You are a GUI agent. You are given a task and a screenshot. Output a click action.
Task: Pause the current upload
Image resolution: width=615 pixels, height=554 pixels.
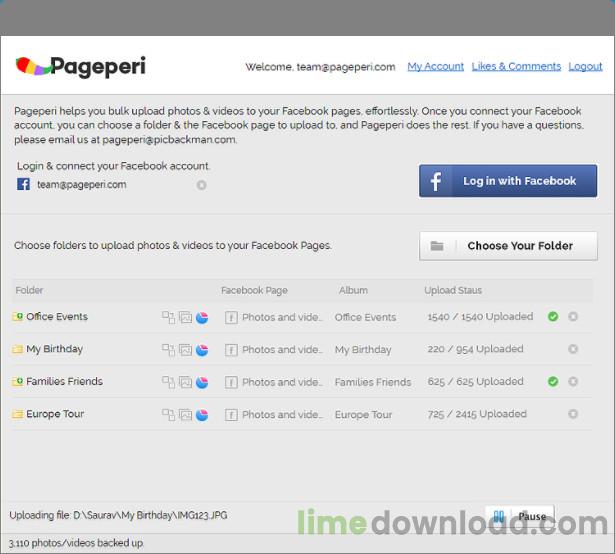click(520, 516)
